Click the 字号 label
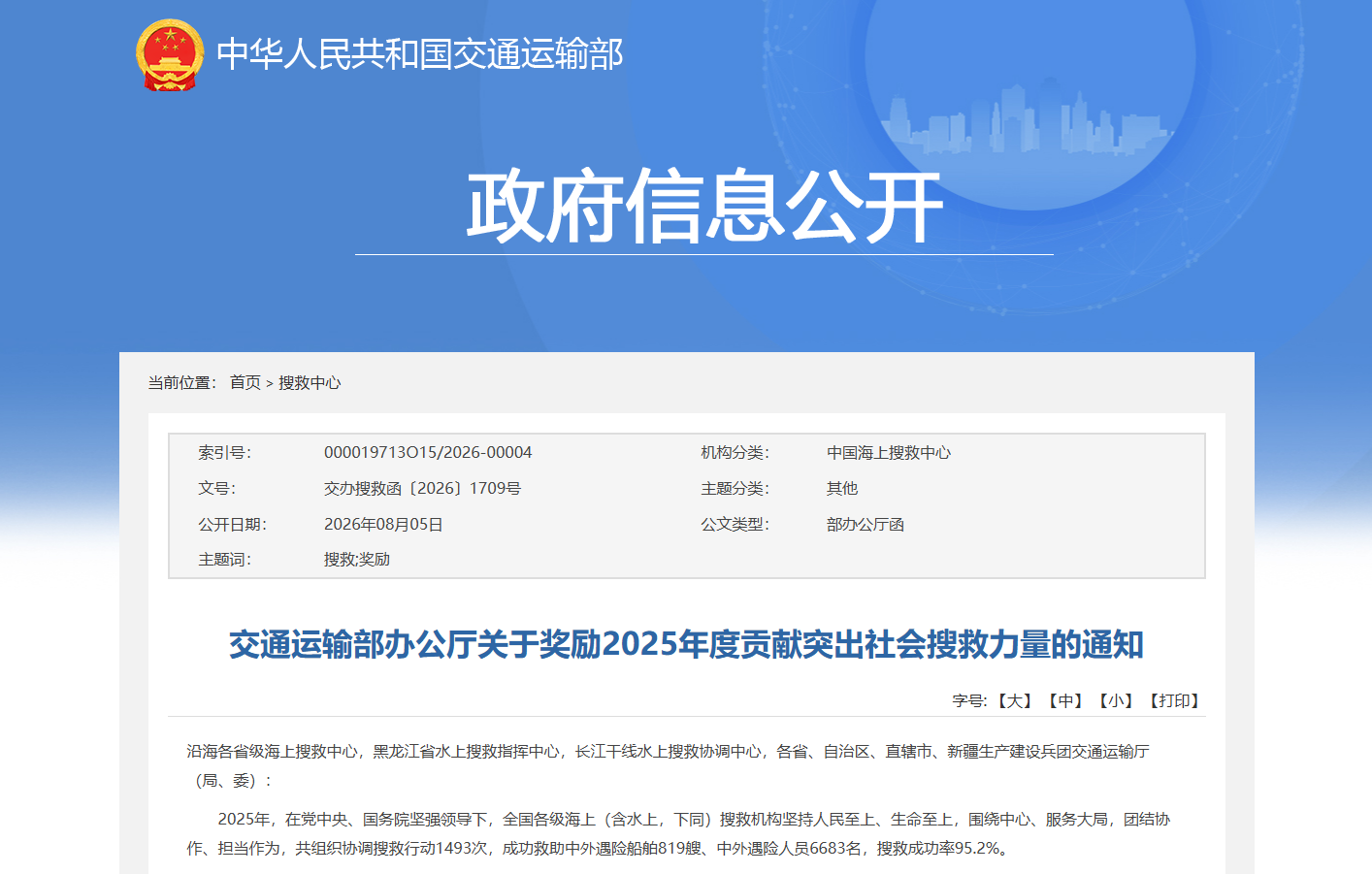 point(969,701)
